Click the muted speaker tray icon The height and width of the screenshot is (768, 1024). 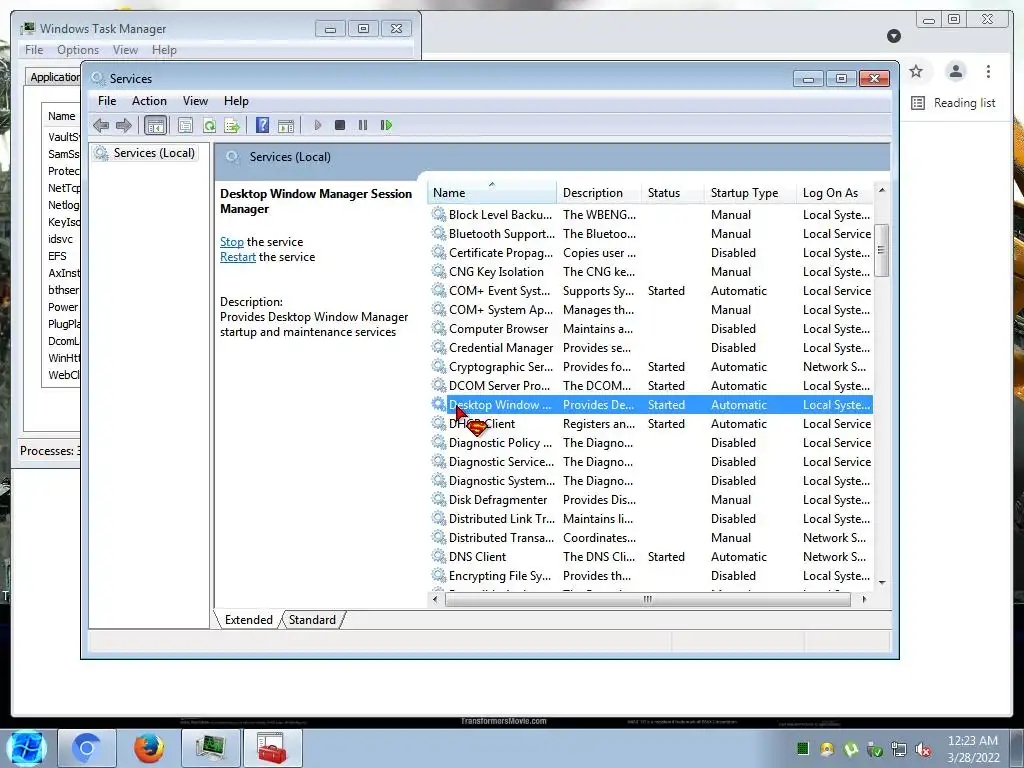[923, 749]
